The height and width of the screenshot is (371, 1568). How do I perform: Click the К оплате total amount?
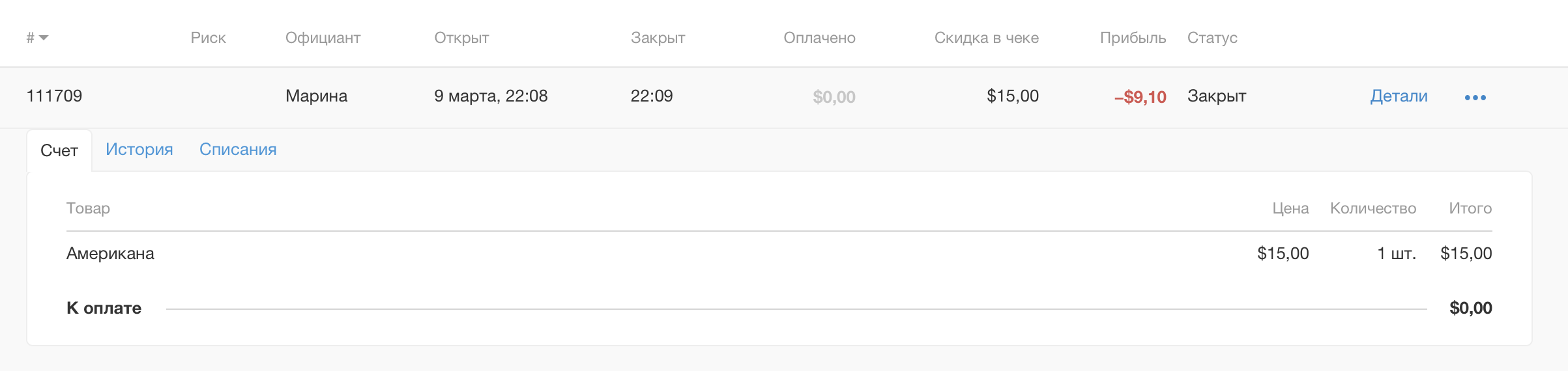click(1470, 309)
